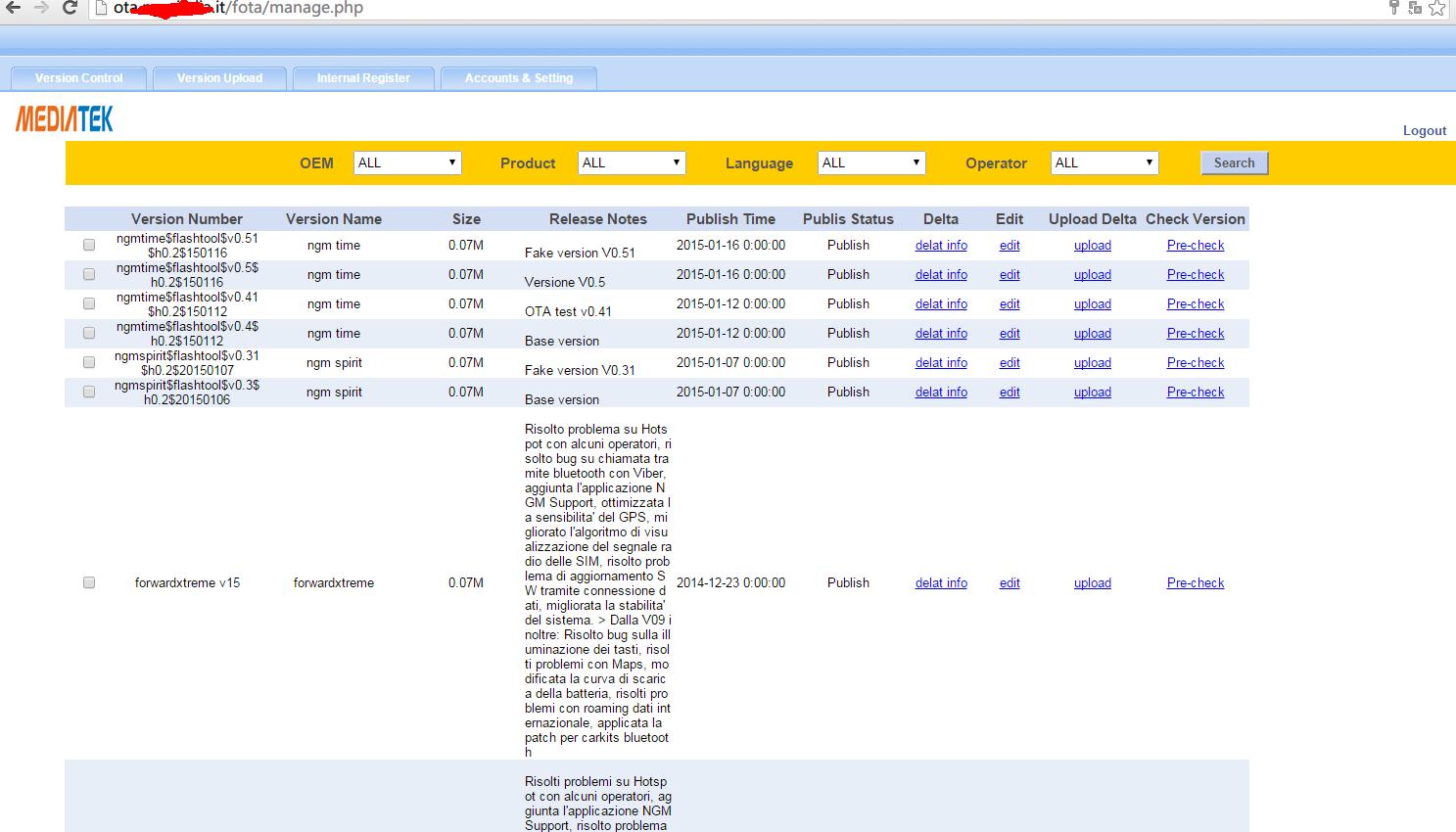The image size is (1456, 832).
Task: Click the MediaTek logo
Action: pos(65,119)
